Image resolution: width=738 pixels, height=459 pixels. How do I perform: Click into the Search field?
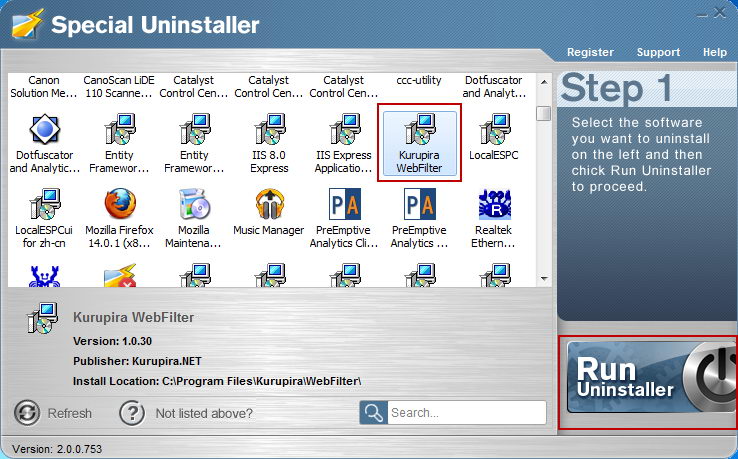click(x=466, y=413)
